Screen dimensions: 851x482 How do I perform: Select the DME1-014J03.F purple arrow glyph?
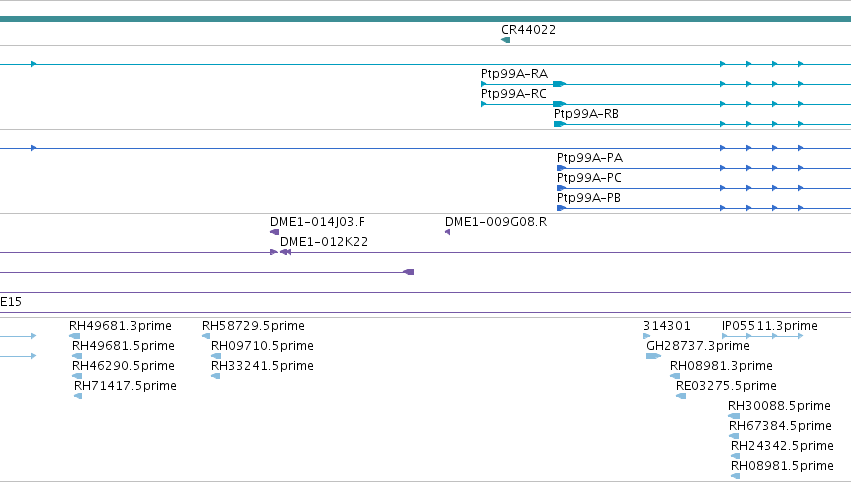(275, 232)
